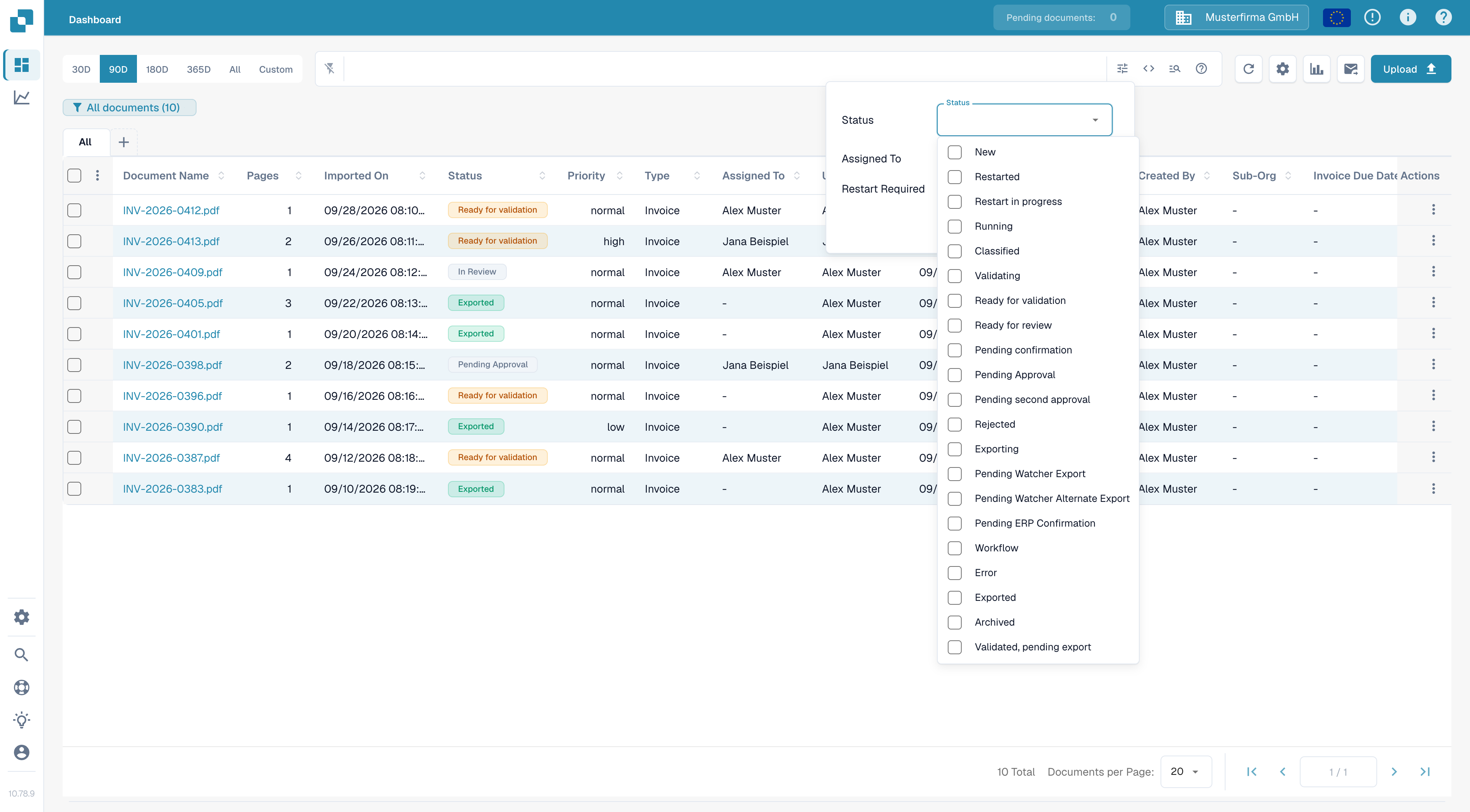The width and height of the screenshot is (1470, 812).
Task: Open the analytics line chart sidebar icon
Action: (x=22, y=97)
